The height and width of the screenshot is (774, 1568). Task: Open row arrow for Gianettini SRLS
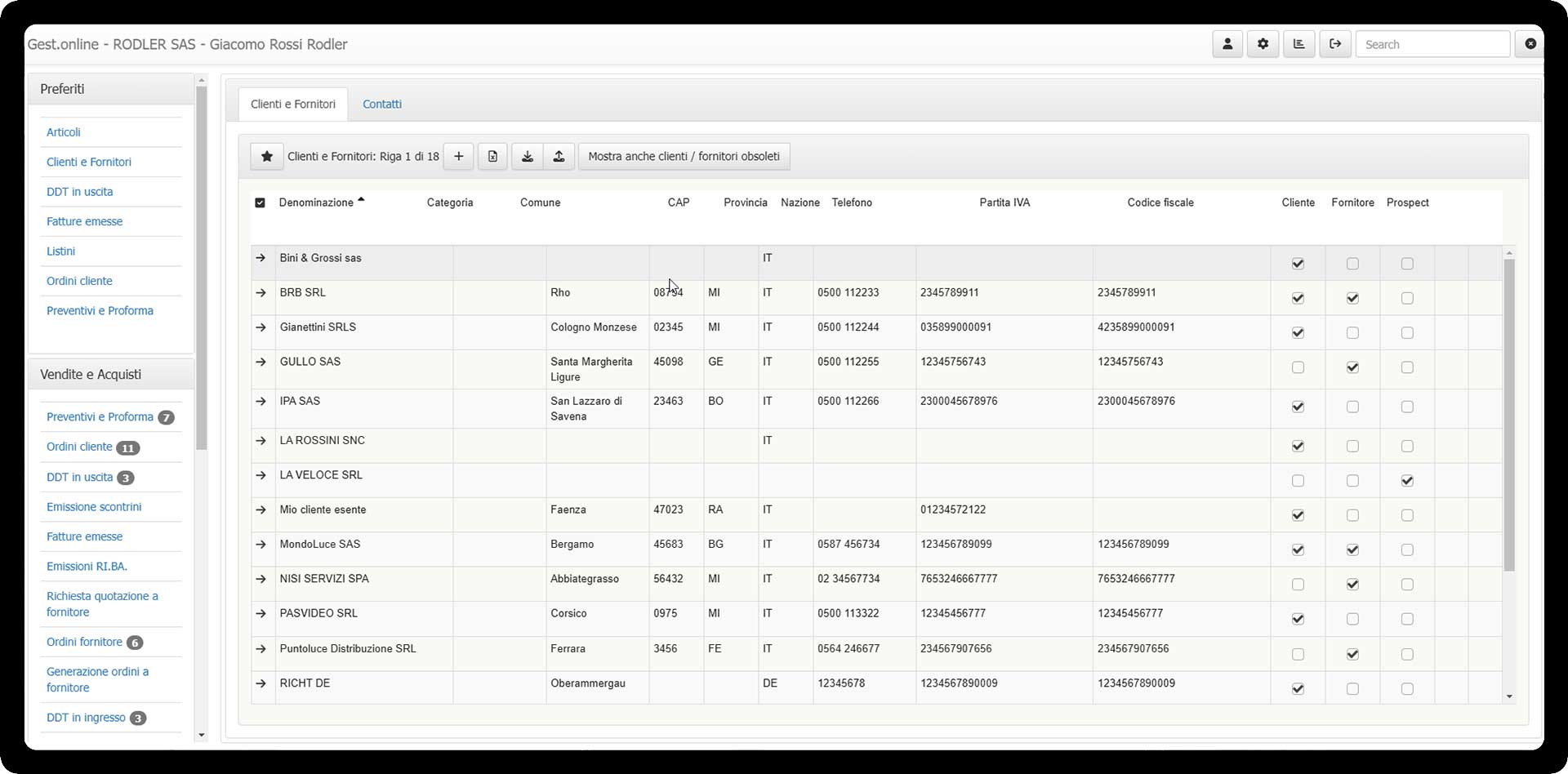pyautogui.click(x=261, y=327)
